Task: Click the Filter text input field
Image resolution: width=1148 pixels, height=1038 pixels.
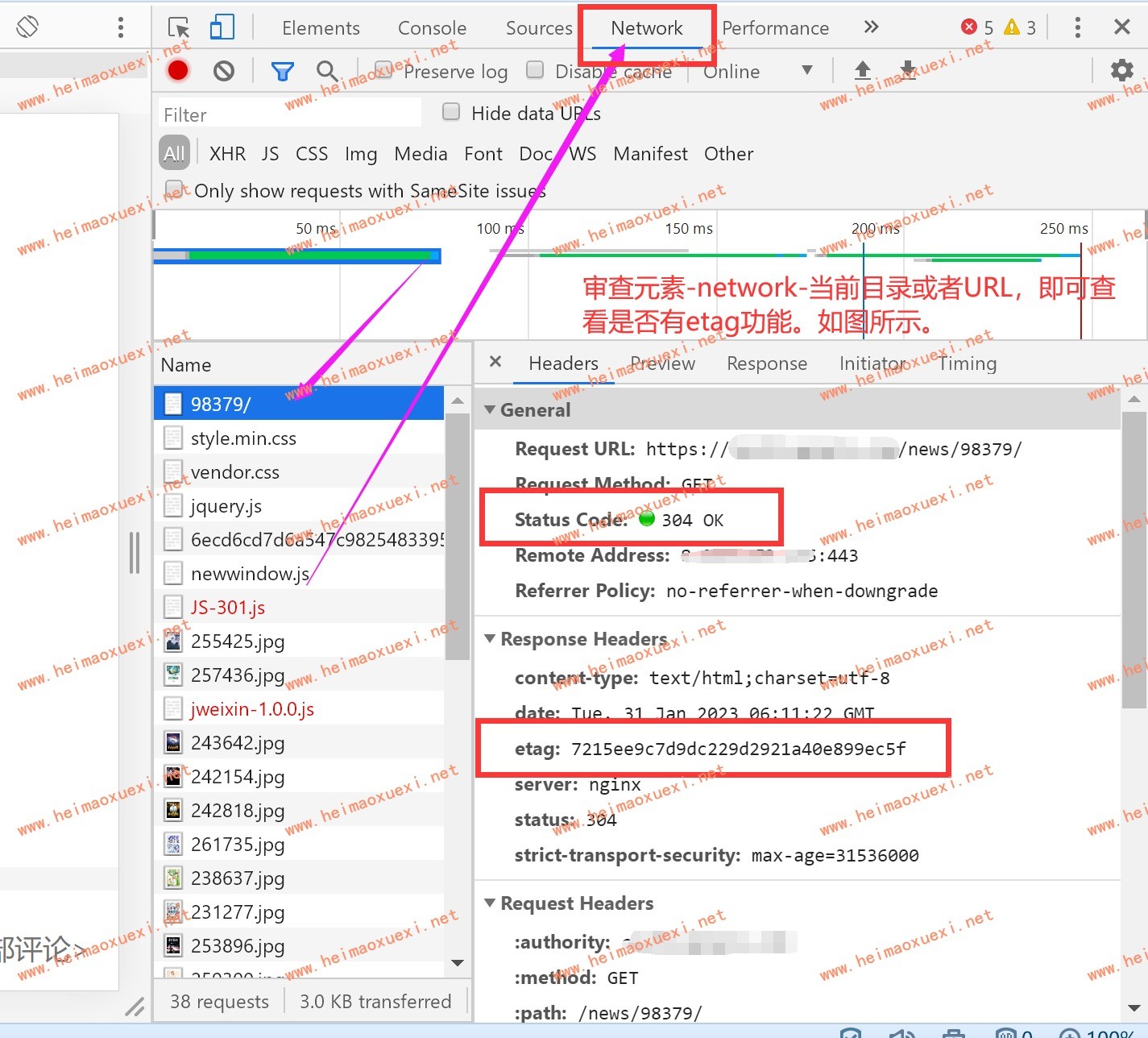Action: click(x=290, y=114)
